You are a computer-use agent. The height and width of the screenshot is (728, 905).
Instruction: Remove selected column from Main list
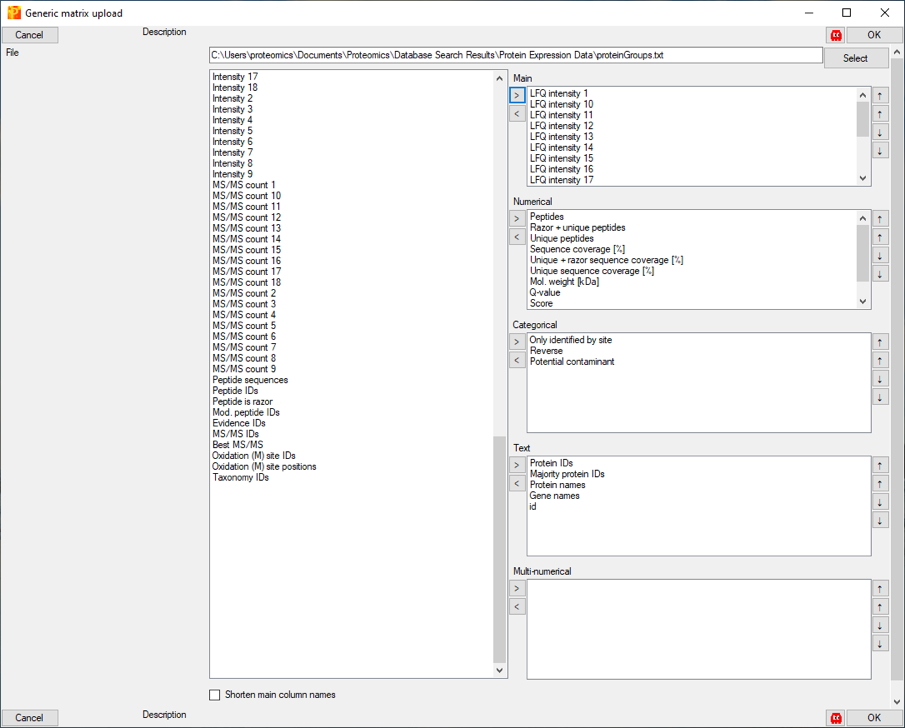coord(517,114)
